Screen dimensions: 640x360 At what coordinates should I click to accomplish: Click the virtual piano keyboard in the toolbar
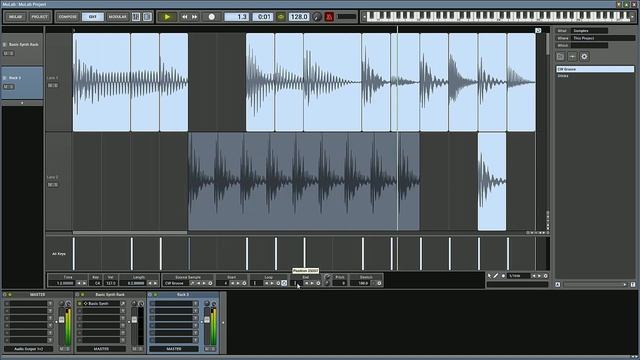point(498,16)
